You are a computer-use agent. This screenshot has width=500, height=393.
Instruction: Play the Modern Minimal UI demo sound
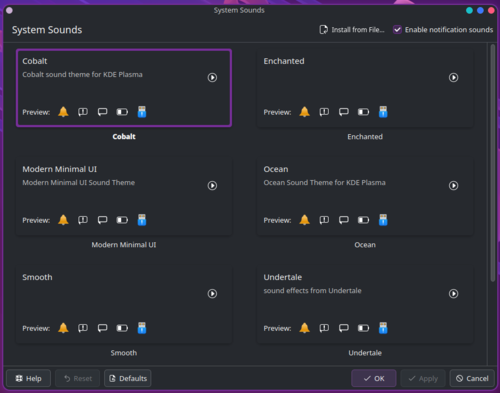pyautogui.click(x=212, y=186)
